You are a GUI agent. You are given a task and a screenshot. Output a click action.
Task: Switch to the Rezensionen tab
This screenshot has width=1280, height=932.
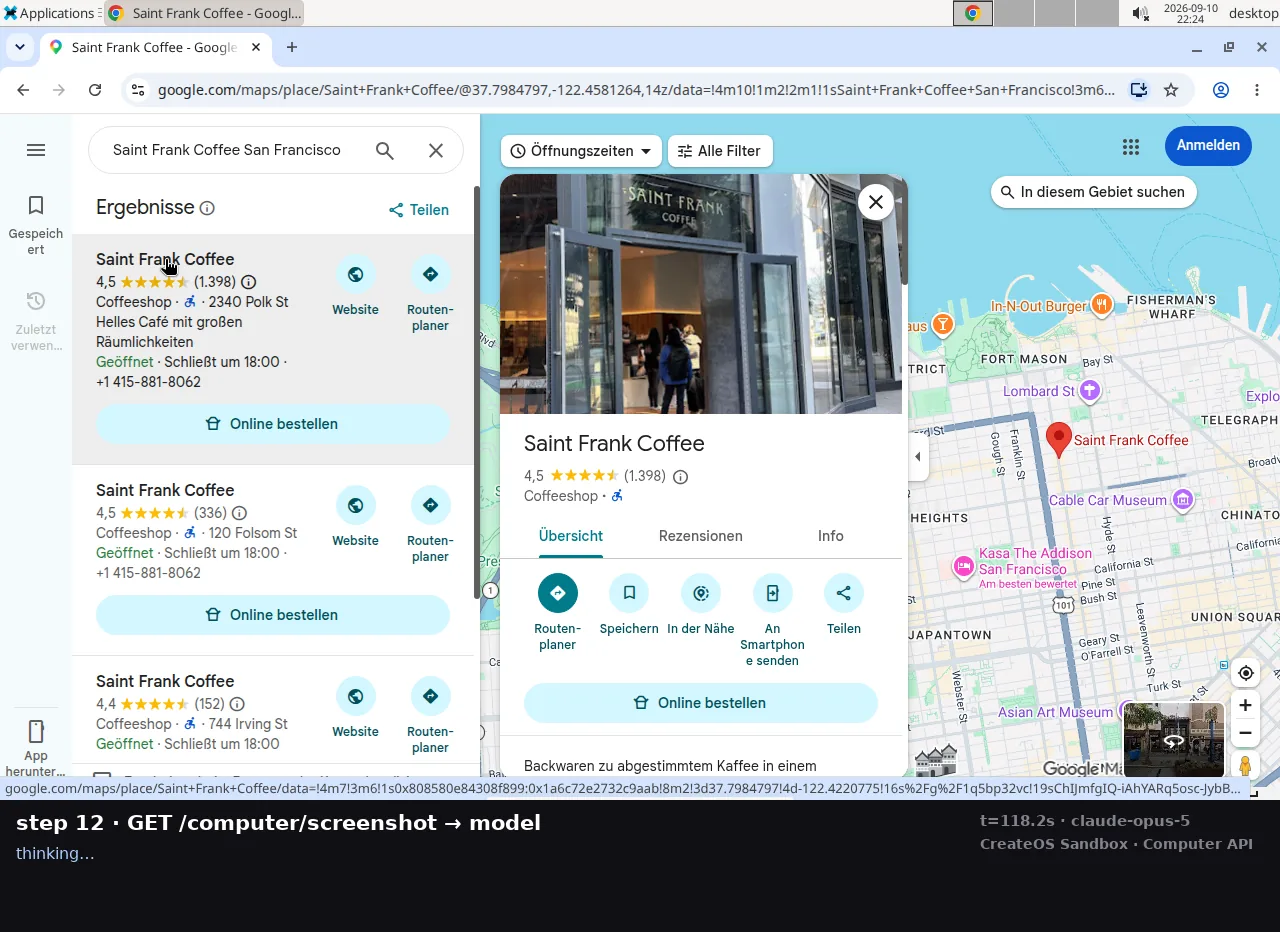click(700, 536)
